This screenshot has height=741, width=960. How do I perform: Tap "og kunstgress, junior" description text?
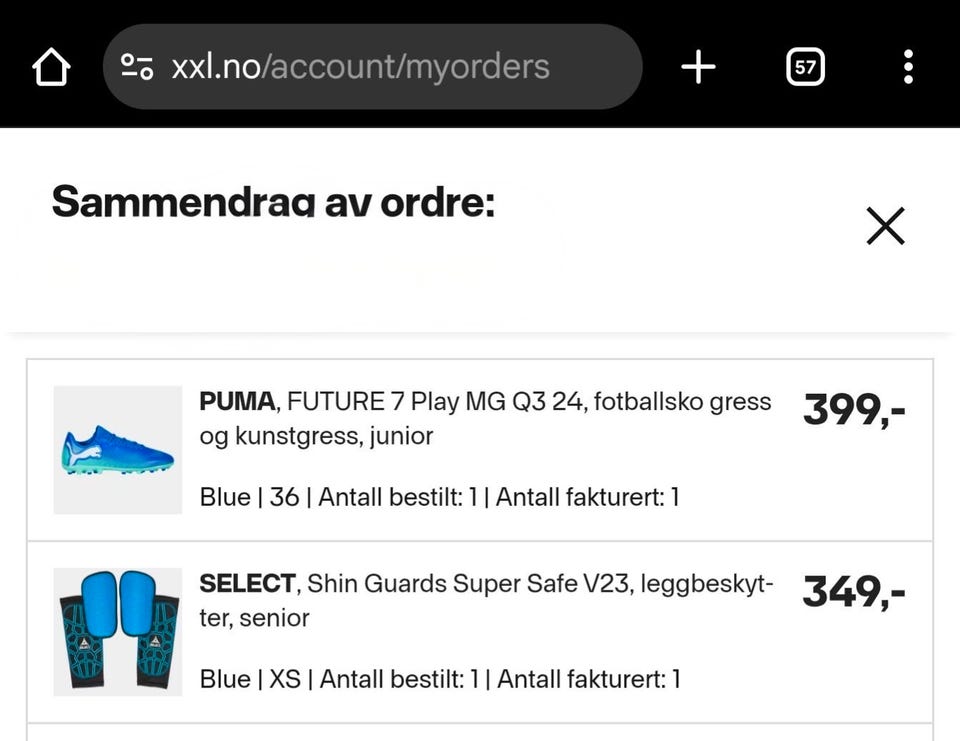pos(316,437)
